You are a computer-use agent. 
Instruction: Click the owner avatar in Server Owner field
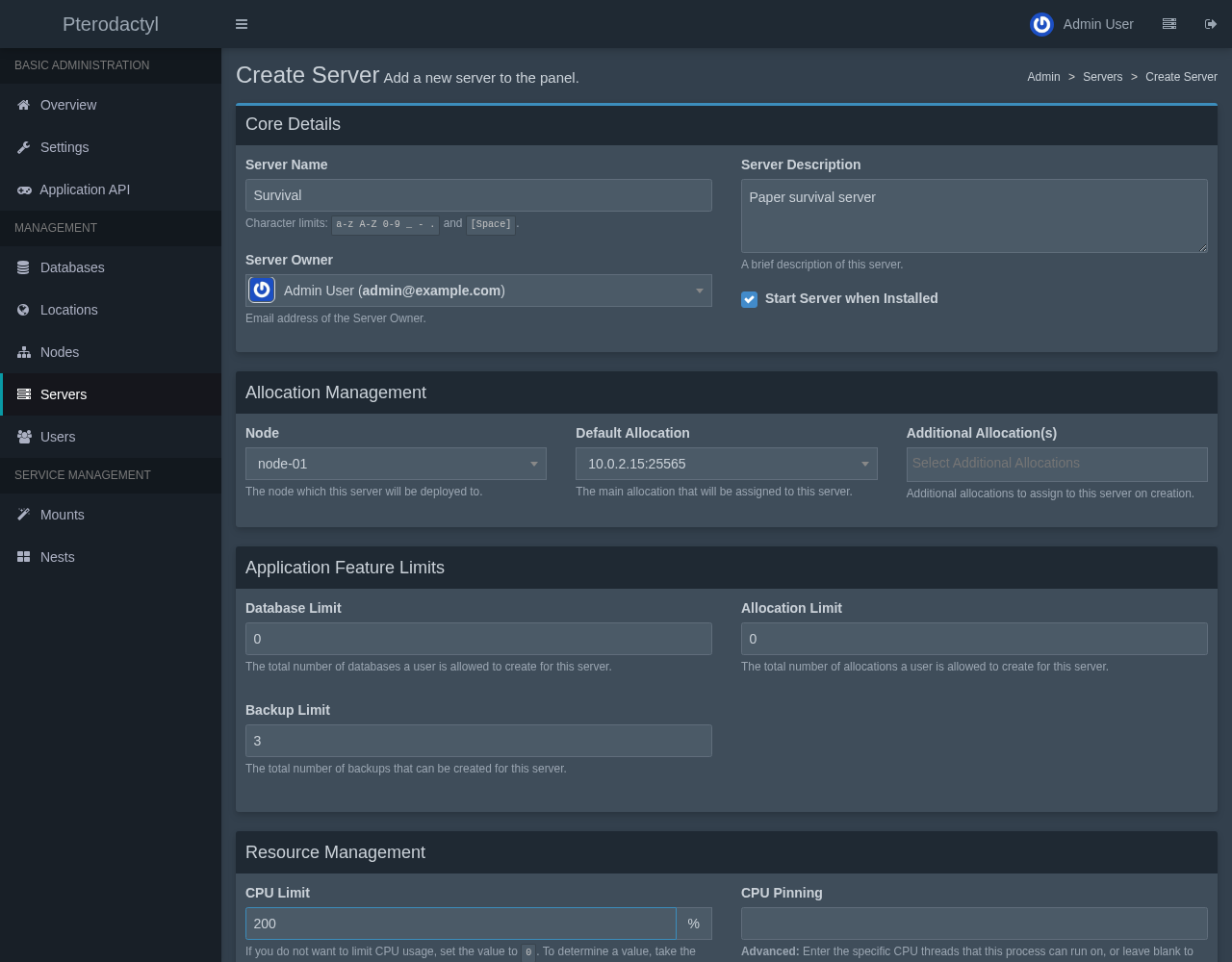(x=262, y=290)
